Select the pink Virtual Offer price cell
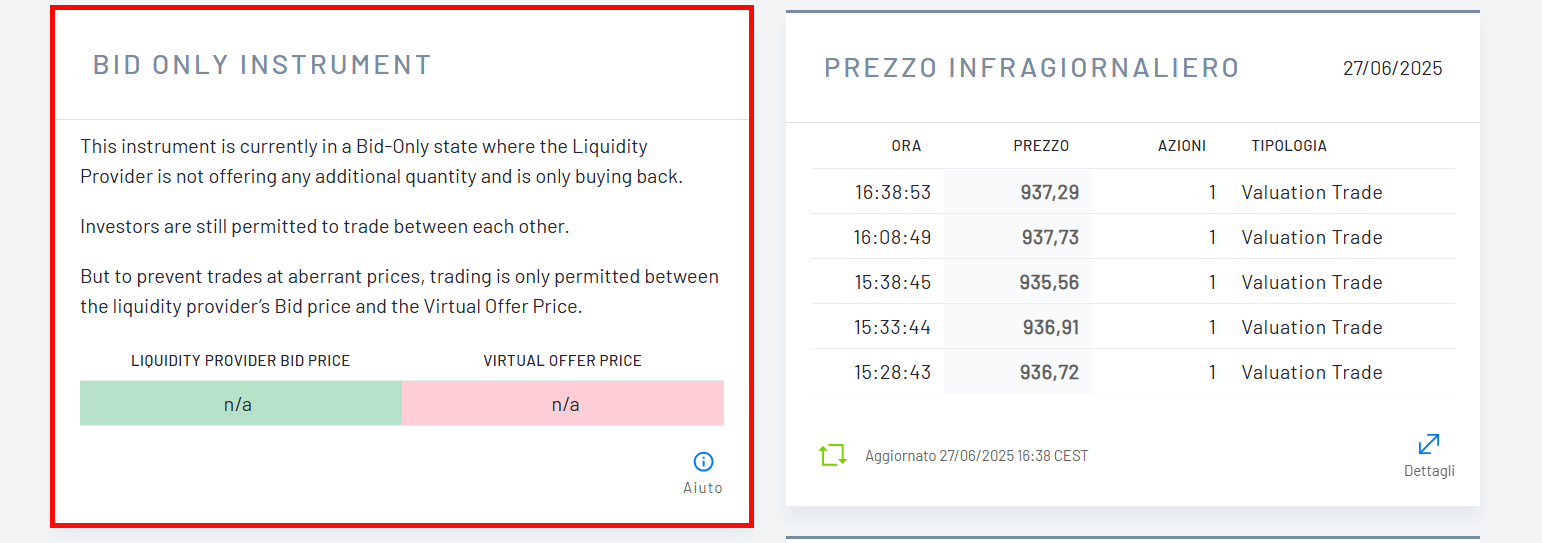The height and width of the screenshot is (543, 1542). tap(563, 403)
